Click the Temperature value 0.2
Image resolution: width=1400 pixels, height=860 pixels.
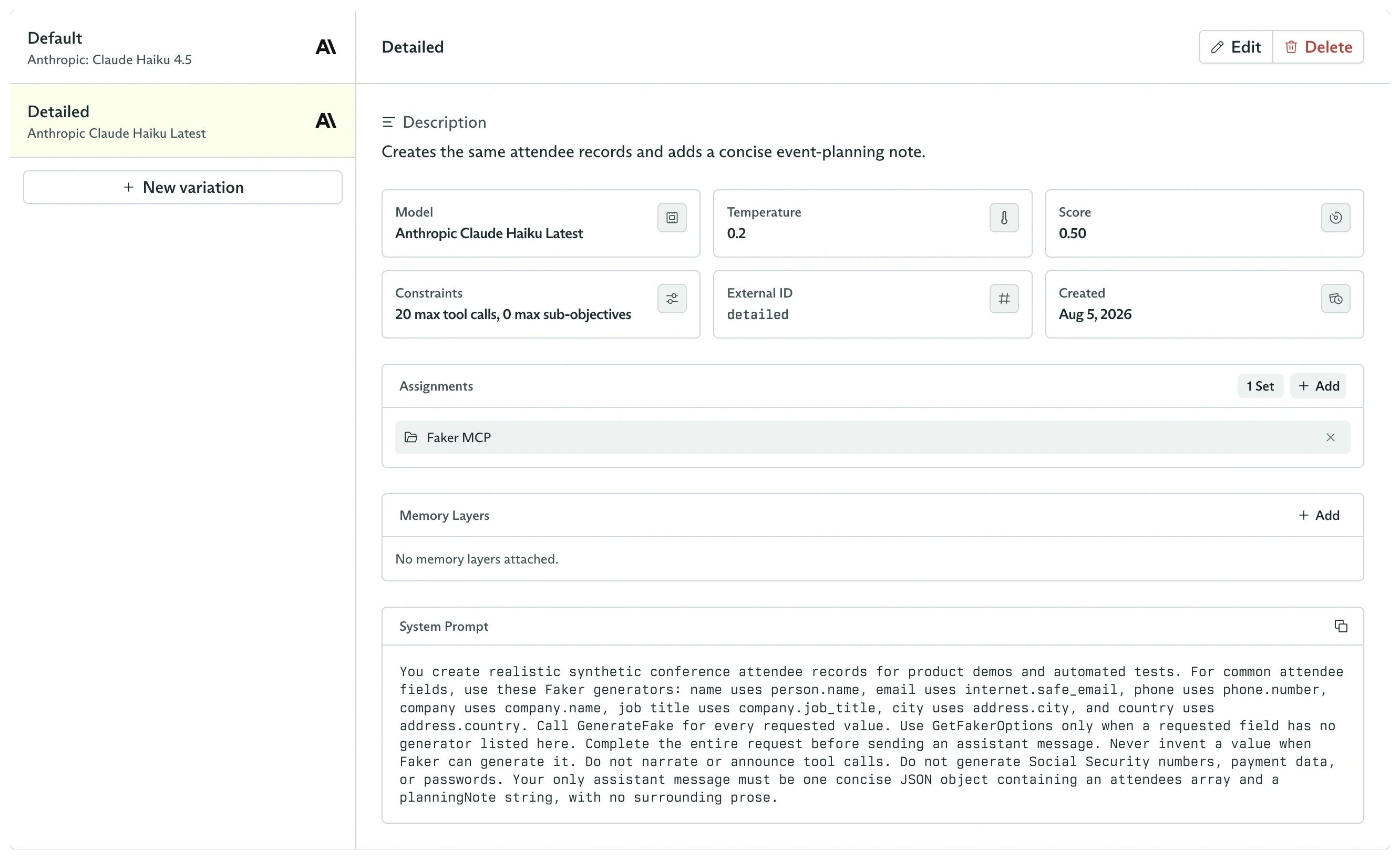[x=736, y=233]
